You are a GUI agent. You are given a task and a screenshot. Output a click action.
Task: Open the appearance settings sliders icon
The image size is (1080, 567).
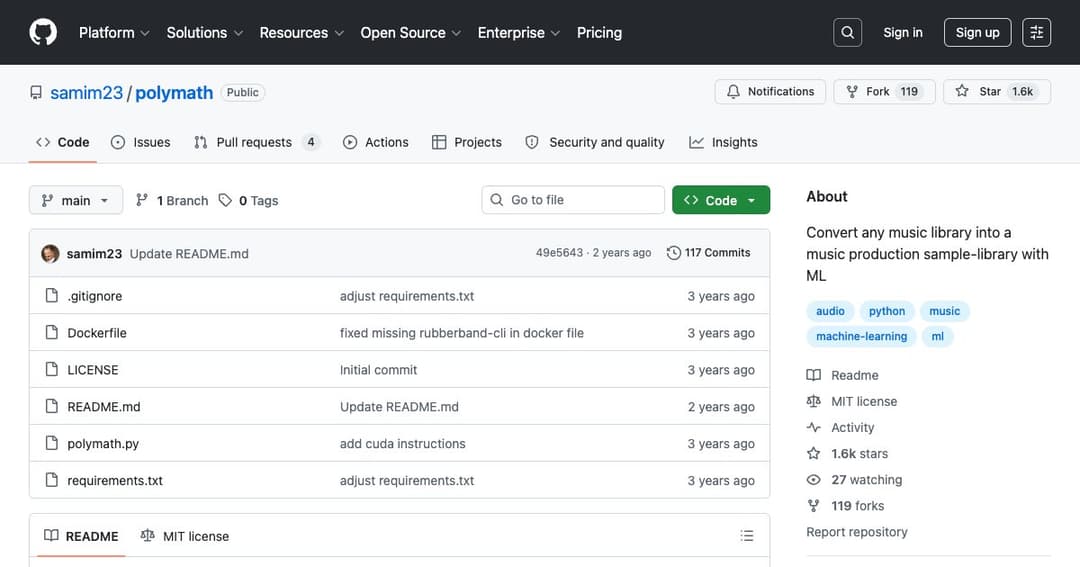[x=1036, y=32]
